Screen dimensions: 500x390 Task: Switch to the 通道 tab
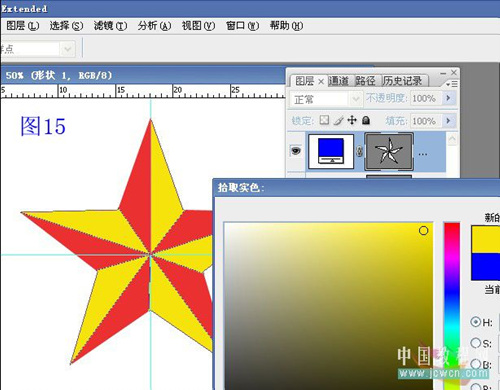pos(339,81)
